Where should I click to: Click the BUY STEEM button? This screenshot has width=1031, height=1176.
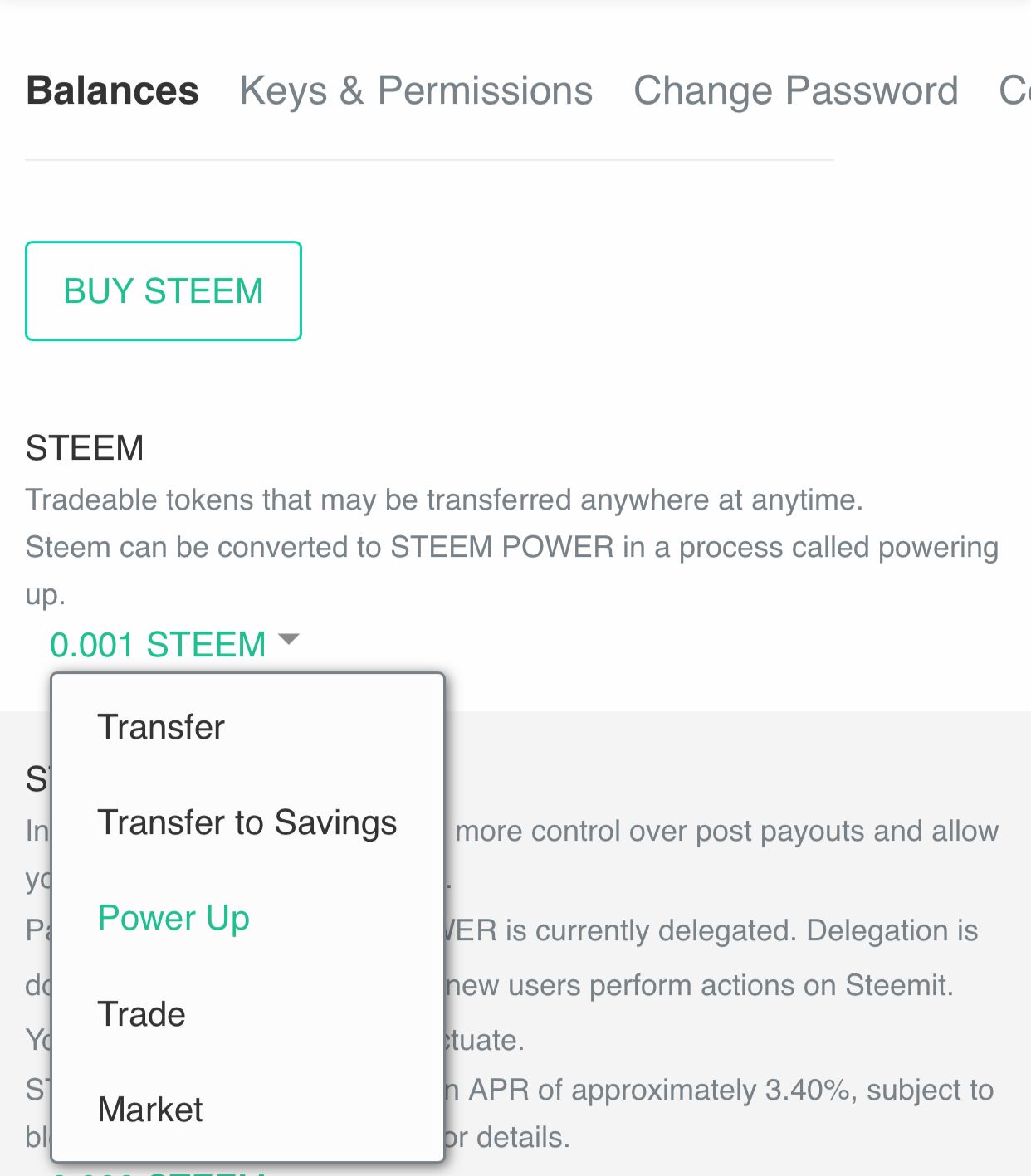coord(164,291)
